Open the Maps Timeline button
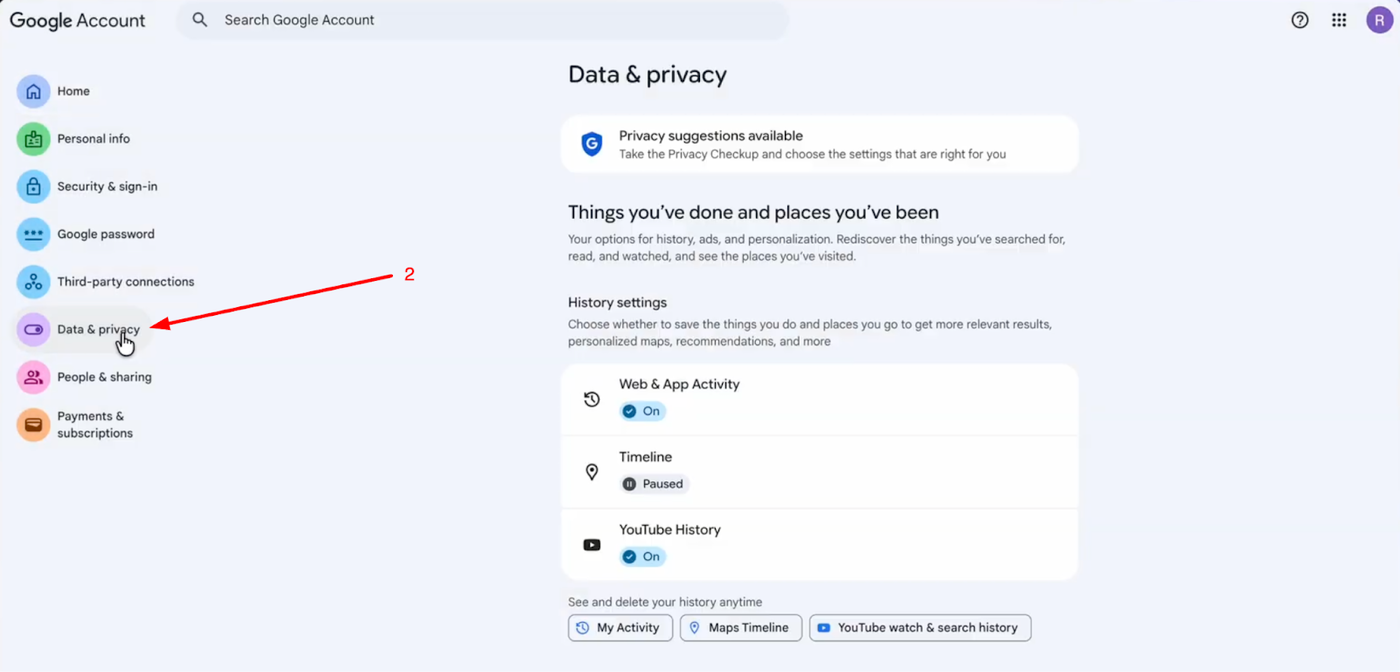The height and width of the screenshot is (672, 1400). (740, 628)
